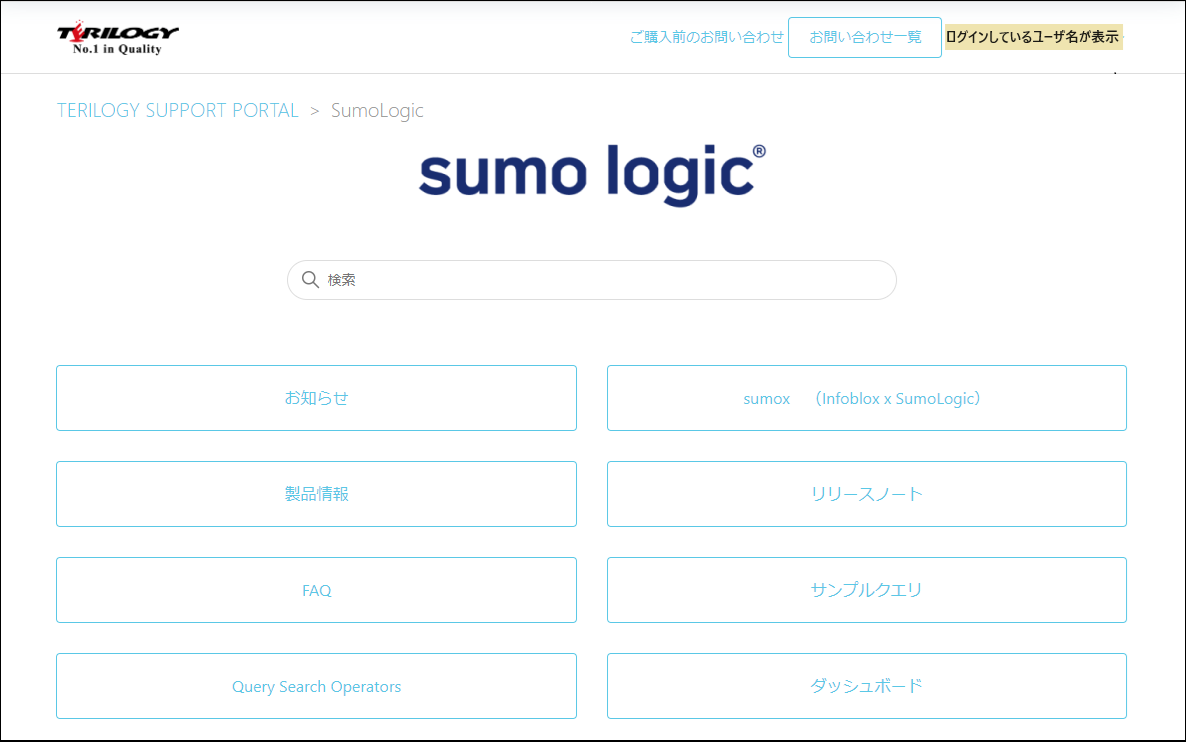Open the ダッシュボード category

click(867, 686)
